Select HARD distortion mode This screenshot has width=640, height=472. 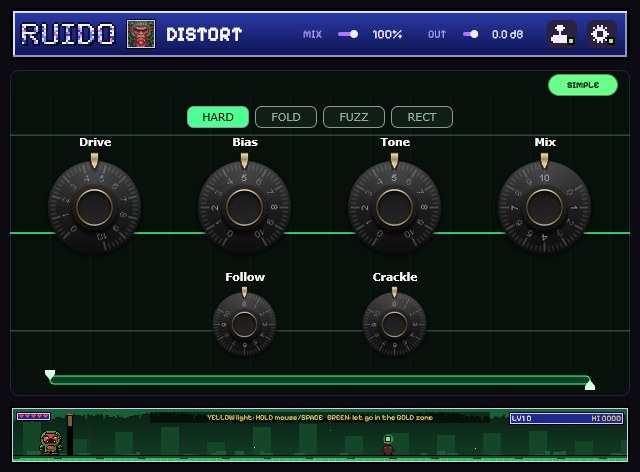(218, 117)
